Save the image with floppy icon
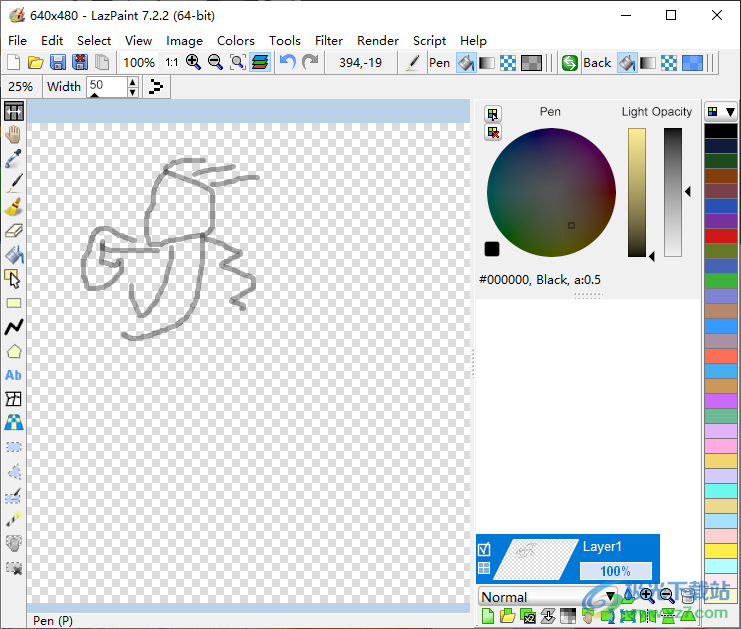The height and width of the screenshot is (629, 741). [x=58, y=62]
